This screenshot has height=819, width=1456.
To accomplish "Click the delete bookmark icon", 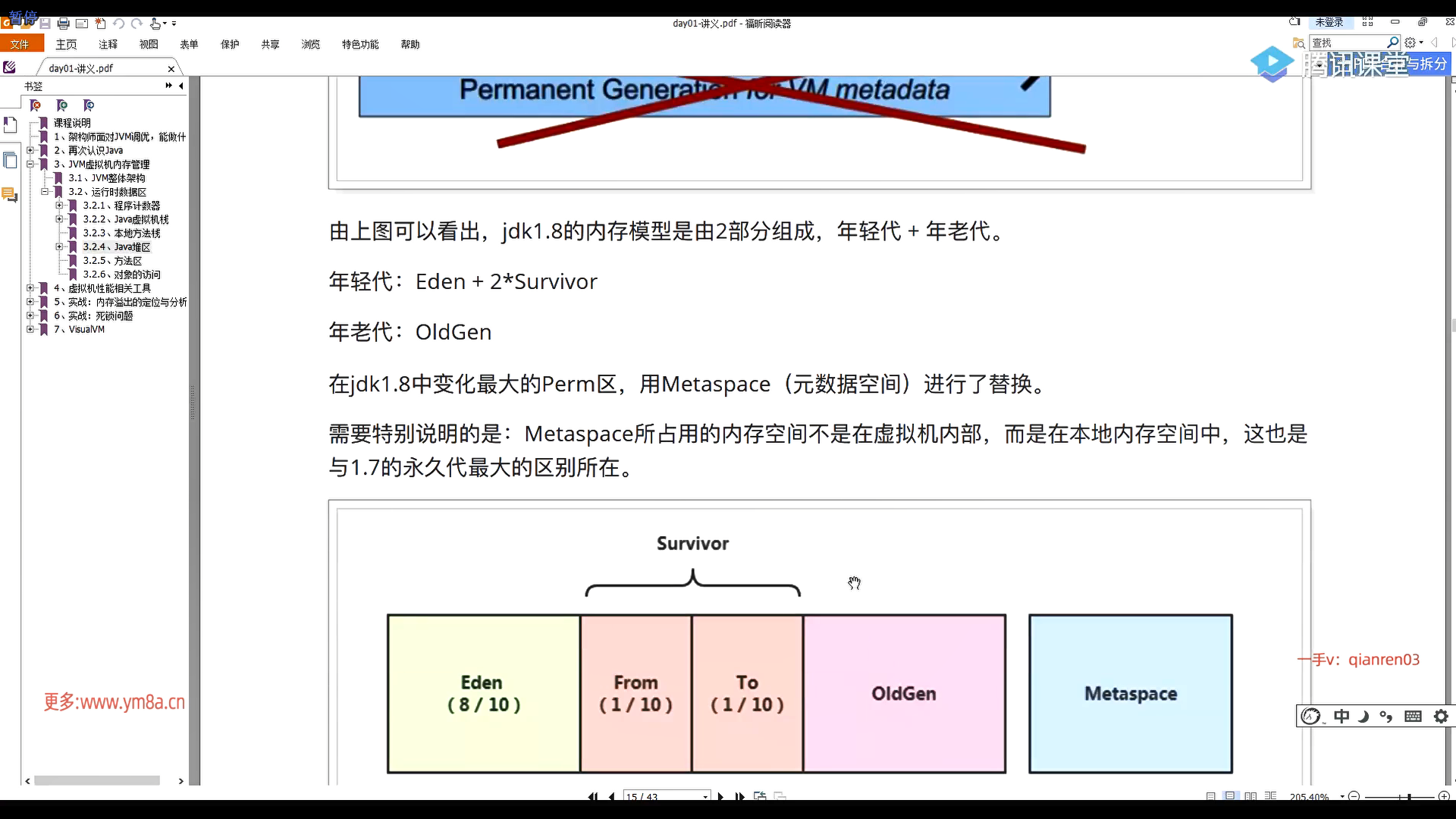I will 35,105.
